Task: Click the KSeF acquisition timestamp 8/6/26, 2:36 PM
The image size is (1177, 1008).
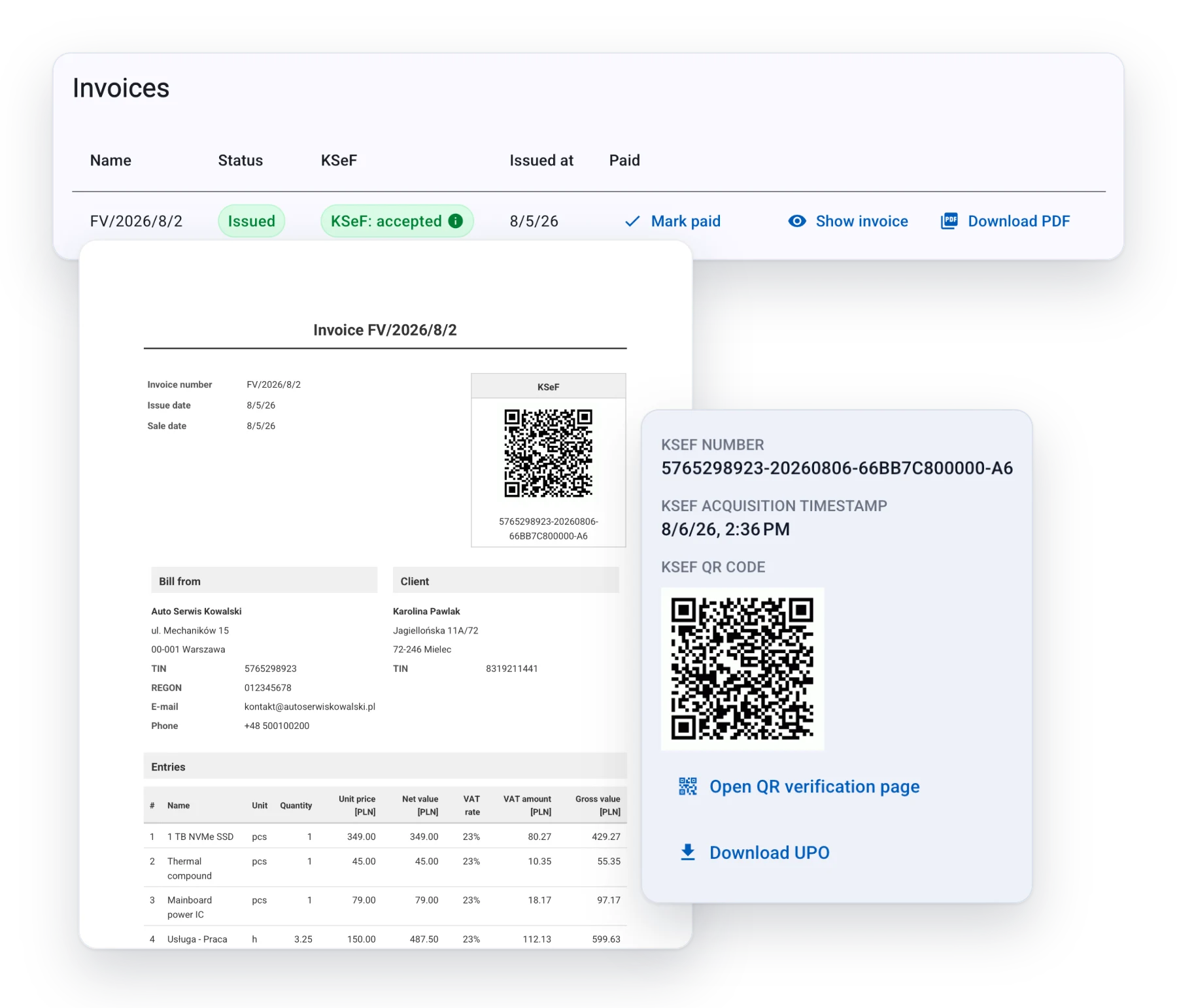Action: tap(726, 529)
